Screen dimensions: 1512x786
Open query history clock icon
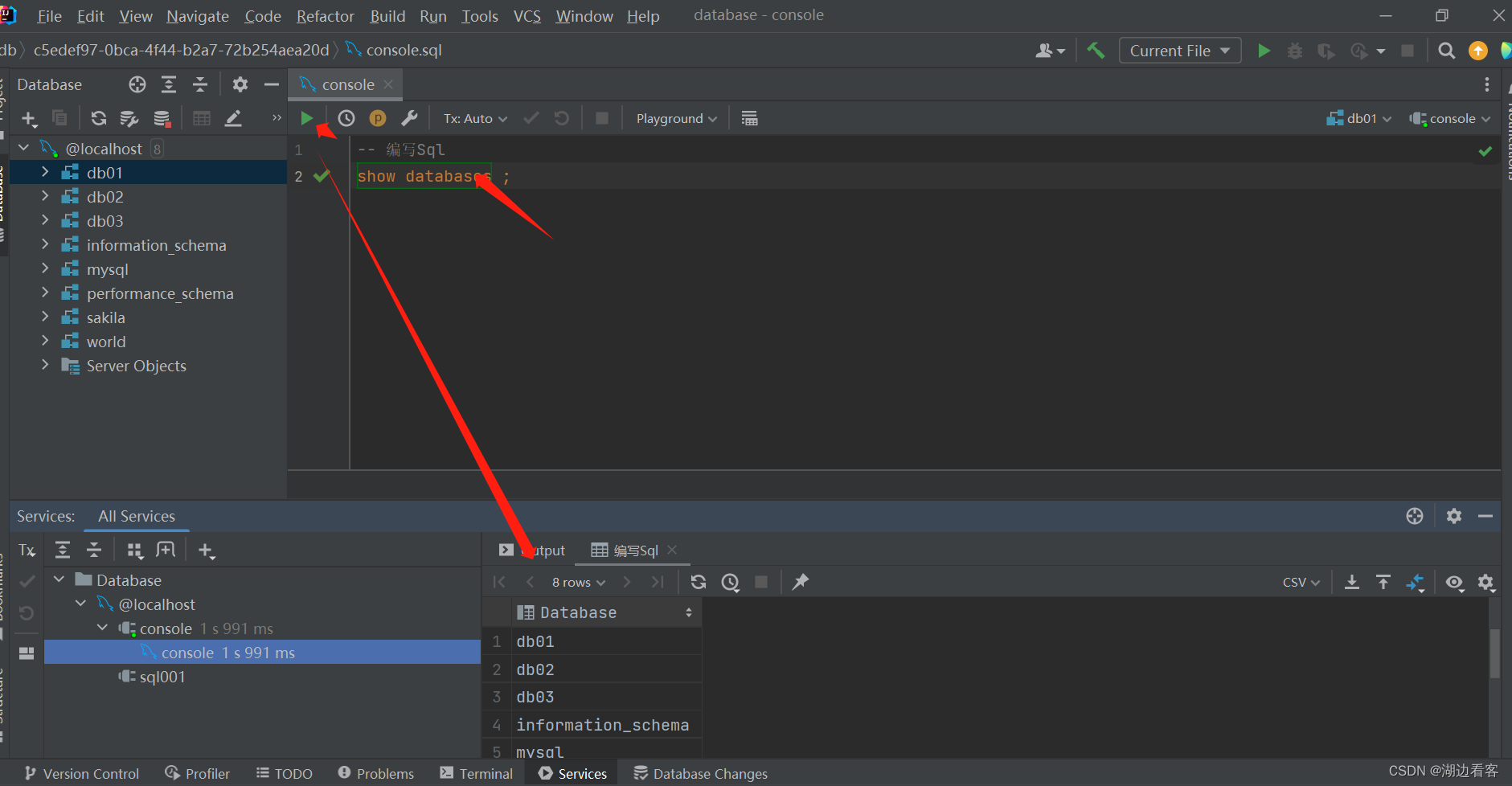pyautogui.click(x=346, y=118)
